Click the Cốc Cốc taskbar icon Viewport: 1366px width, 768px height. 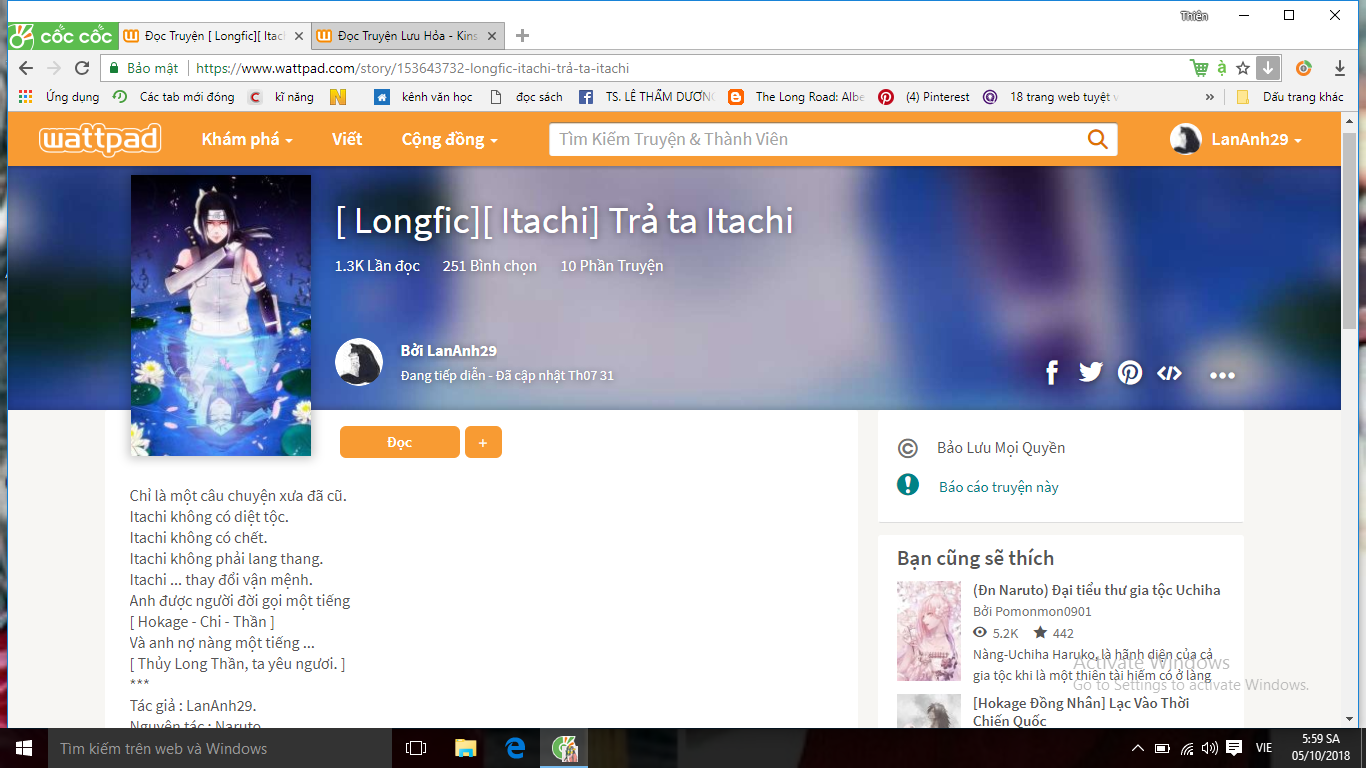click(565, 748)
